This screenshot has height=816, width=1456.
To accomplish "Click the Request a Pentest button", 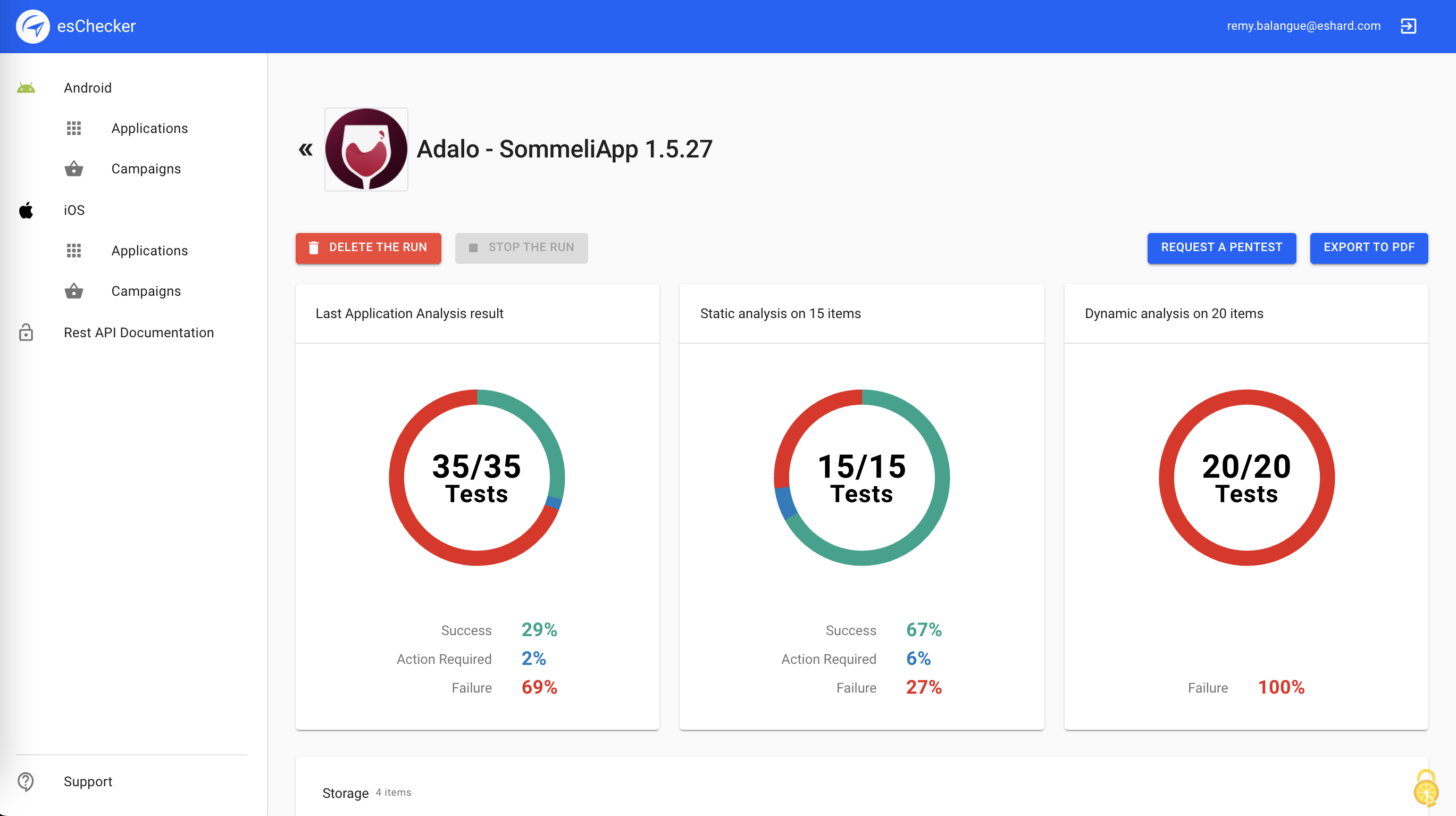I will point(1221,248).
